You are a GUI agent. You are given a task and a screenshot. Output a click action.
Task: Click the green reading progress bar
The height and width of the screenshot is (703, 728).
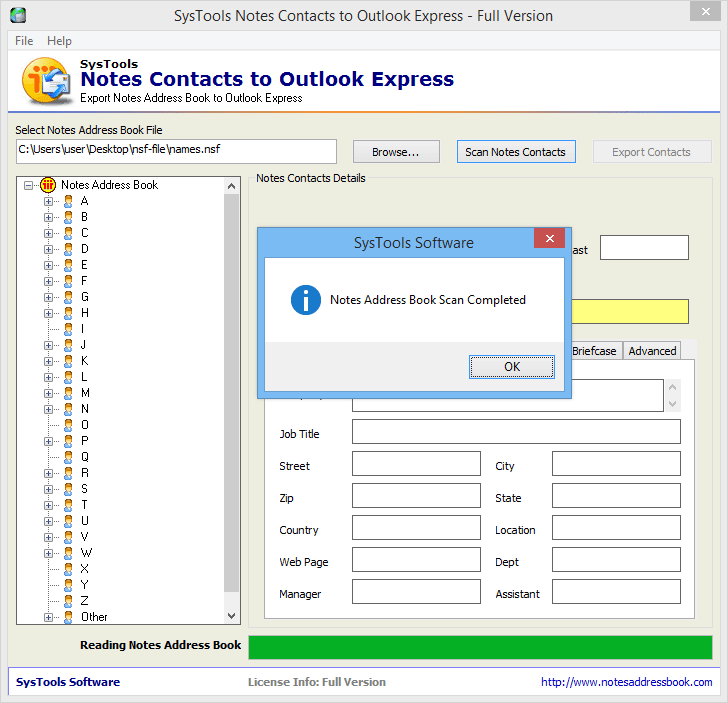click(480, 647)
